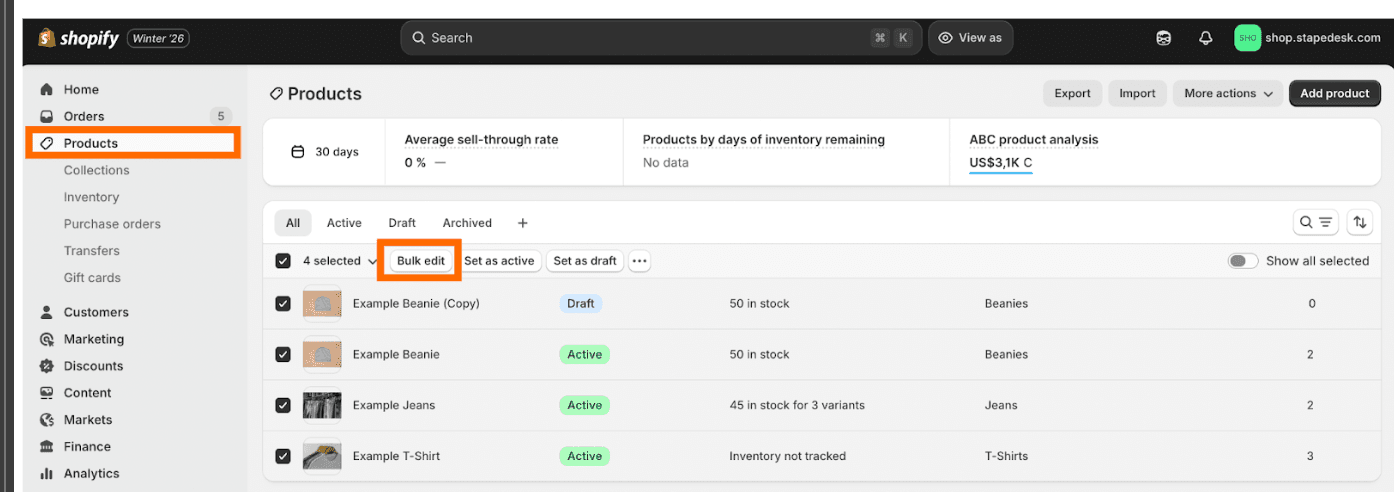Screen dimensions: 1394x492
Task: Click the Add product button
Action: (x=1335, y=93)
